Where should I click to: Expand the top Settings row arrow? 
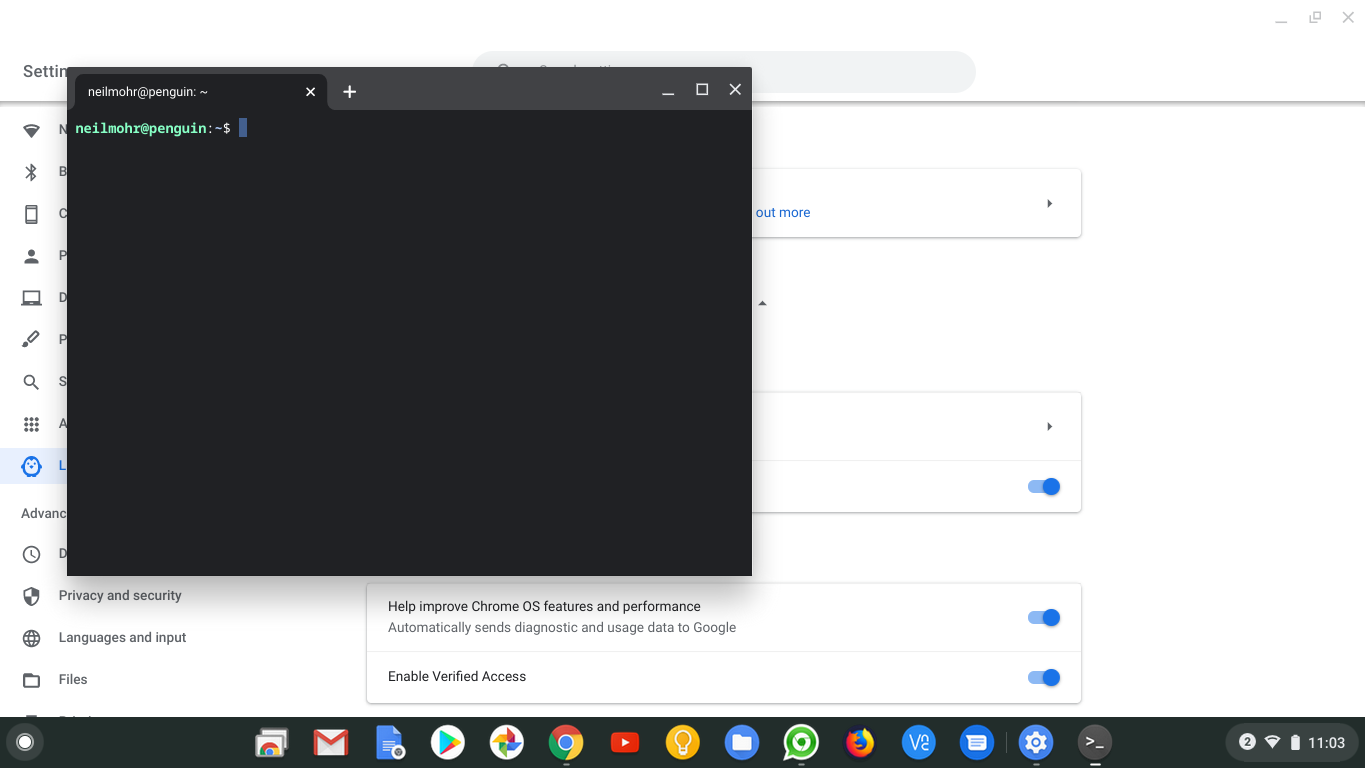coord(1049,203)
